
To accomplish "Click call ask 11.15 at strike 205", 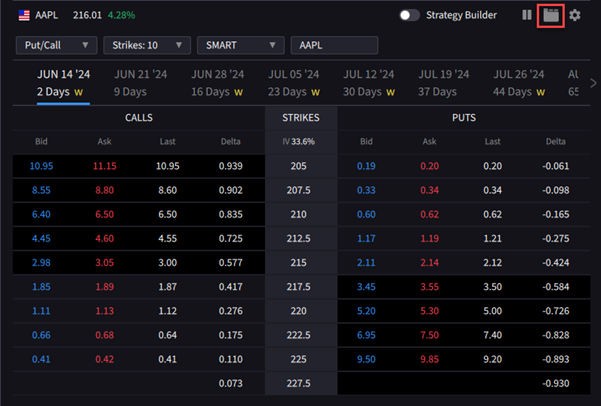I will pos(105,166).
